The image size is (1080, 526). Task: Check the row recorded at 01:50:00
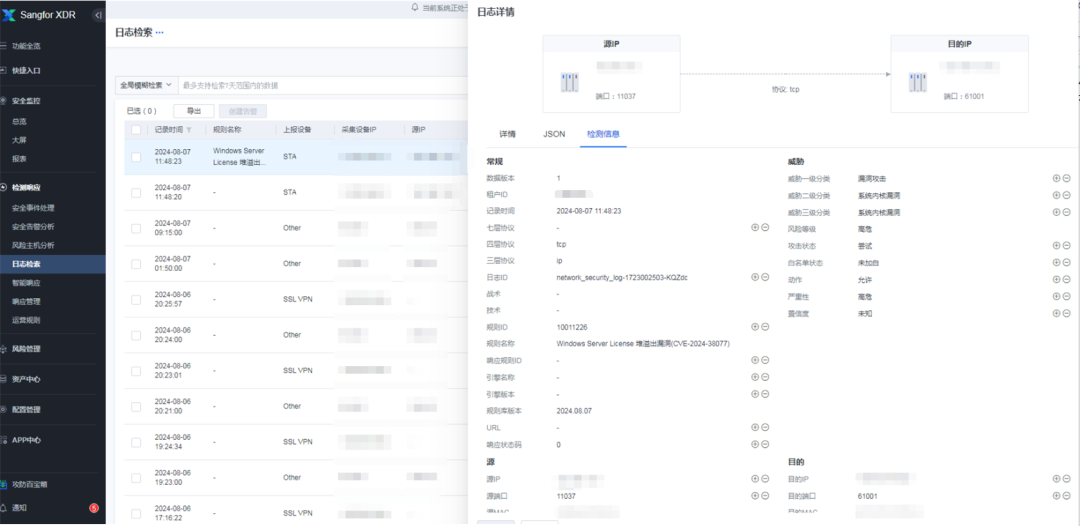click(136, 264)
